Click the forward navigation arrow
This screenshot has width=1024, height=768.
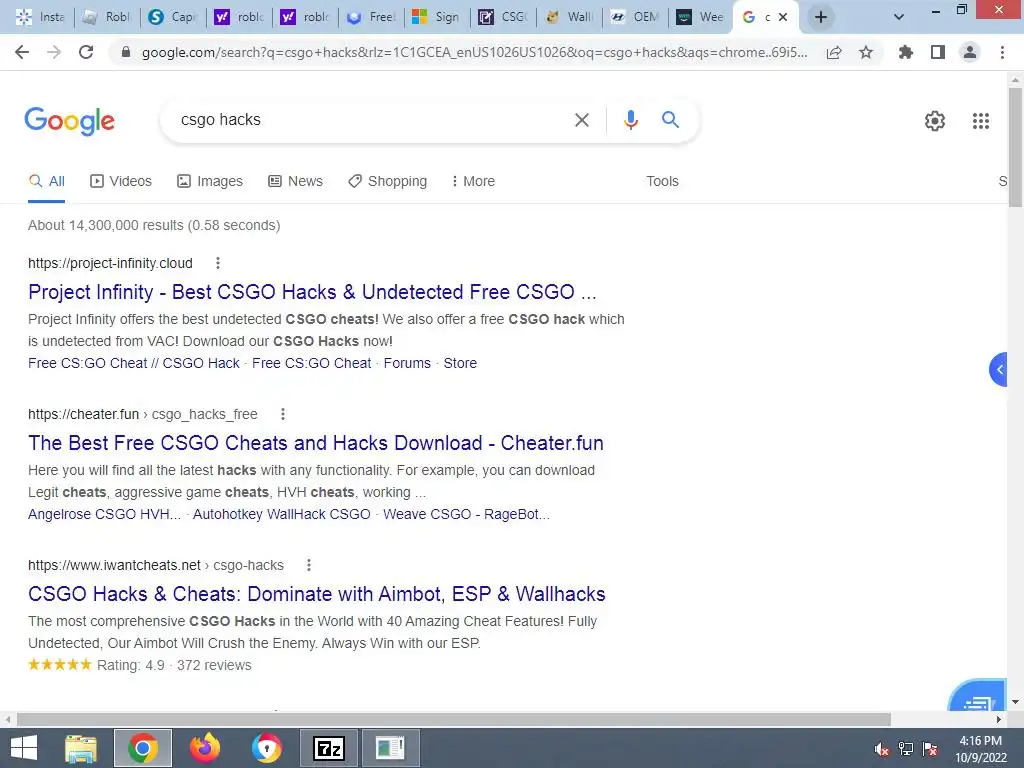pyautogui.click(x=54, y=52)
